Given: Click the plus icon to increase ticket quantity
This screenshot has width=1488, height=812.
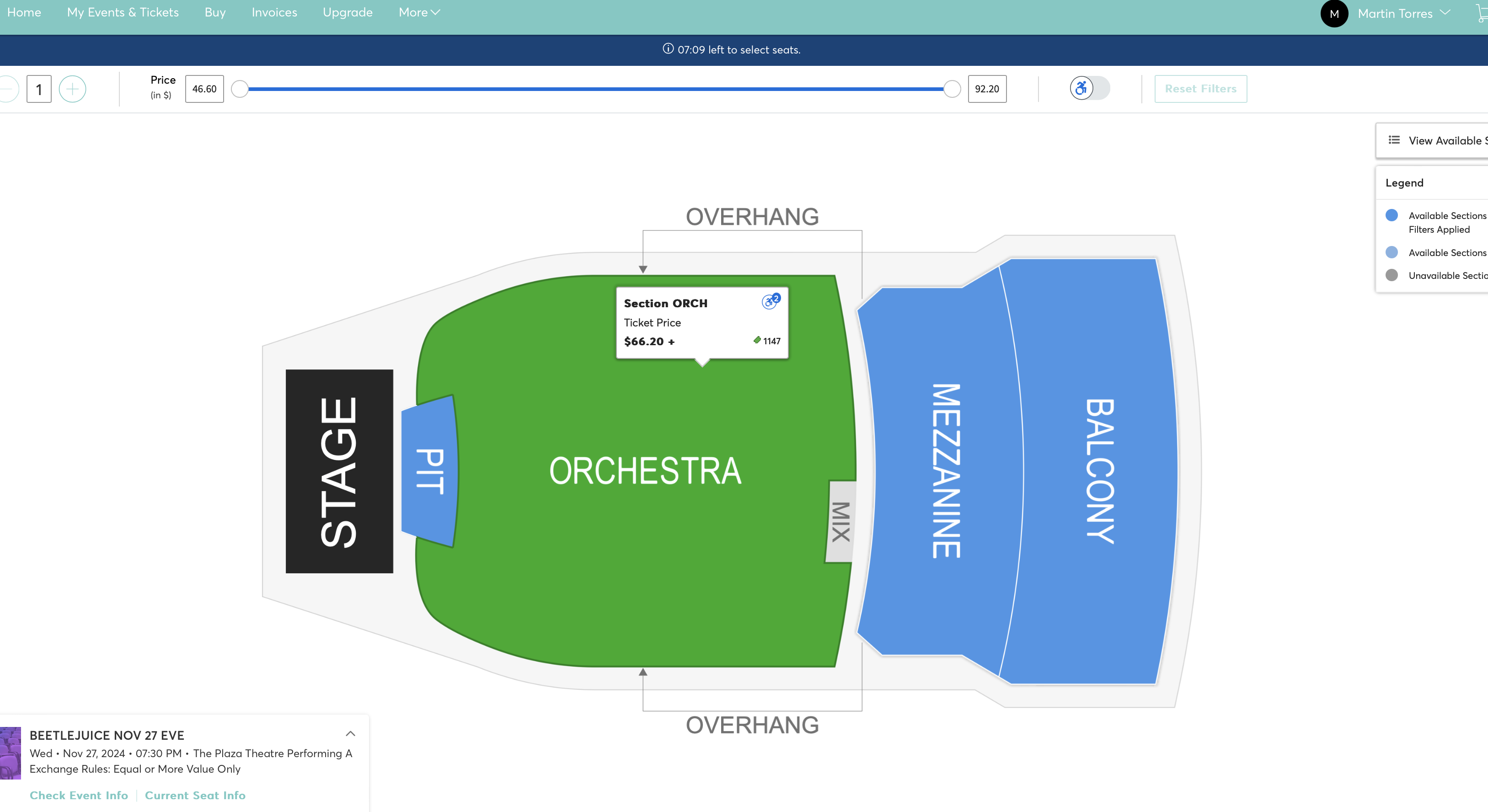Looking at the screenshot, I should (72, 89).
